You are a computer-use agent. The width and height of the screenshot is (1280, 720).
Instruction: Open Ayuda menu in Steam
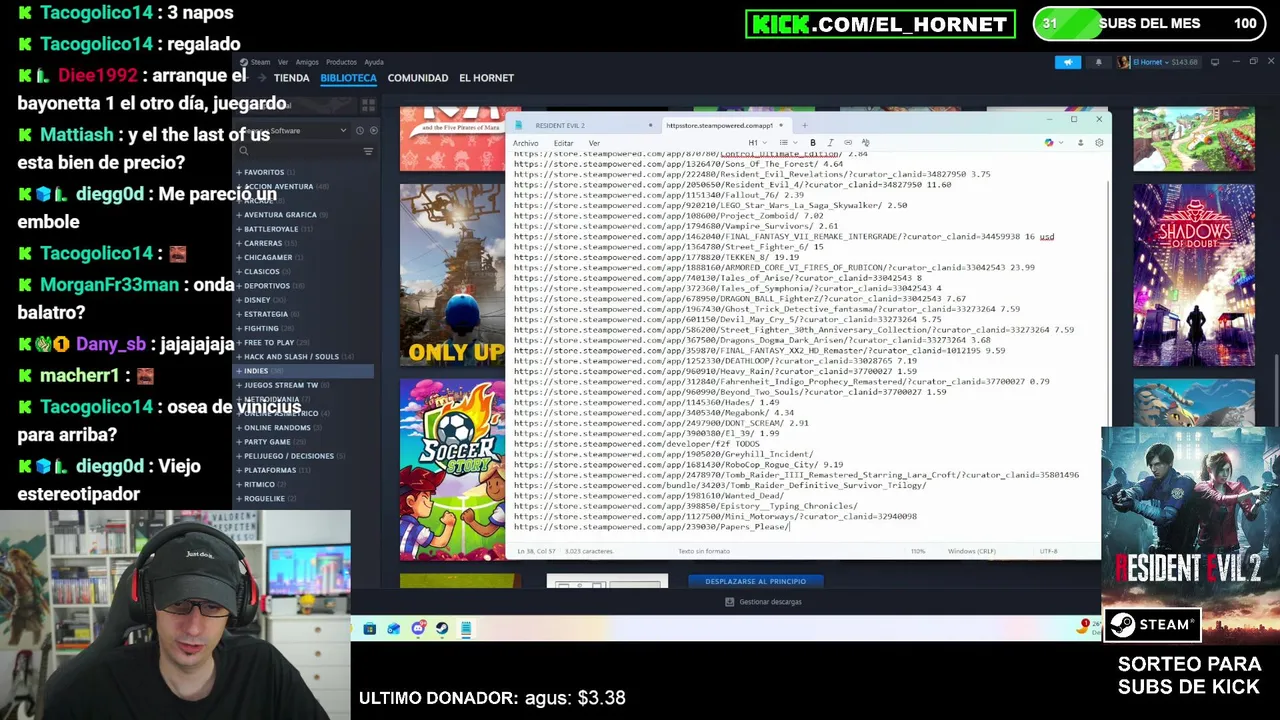click(374, 62)
